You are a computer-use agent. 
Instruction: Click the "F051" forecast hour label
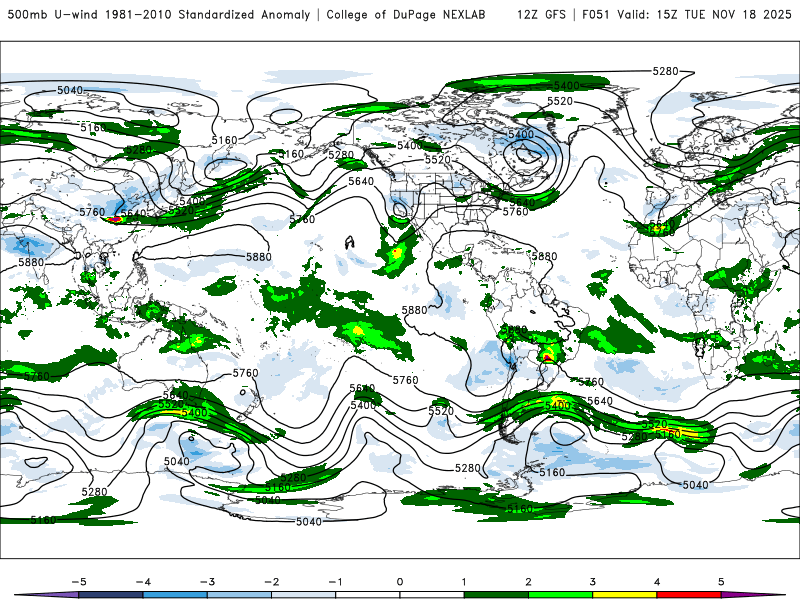coord(596,14)
